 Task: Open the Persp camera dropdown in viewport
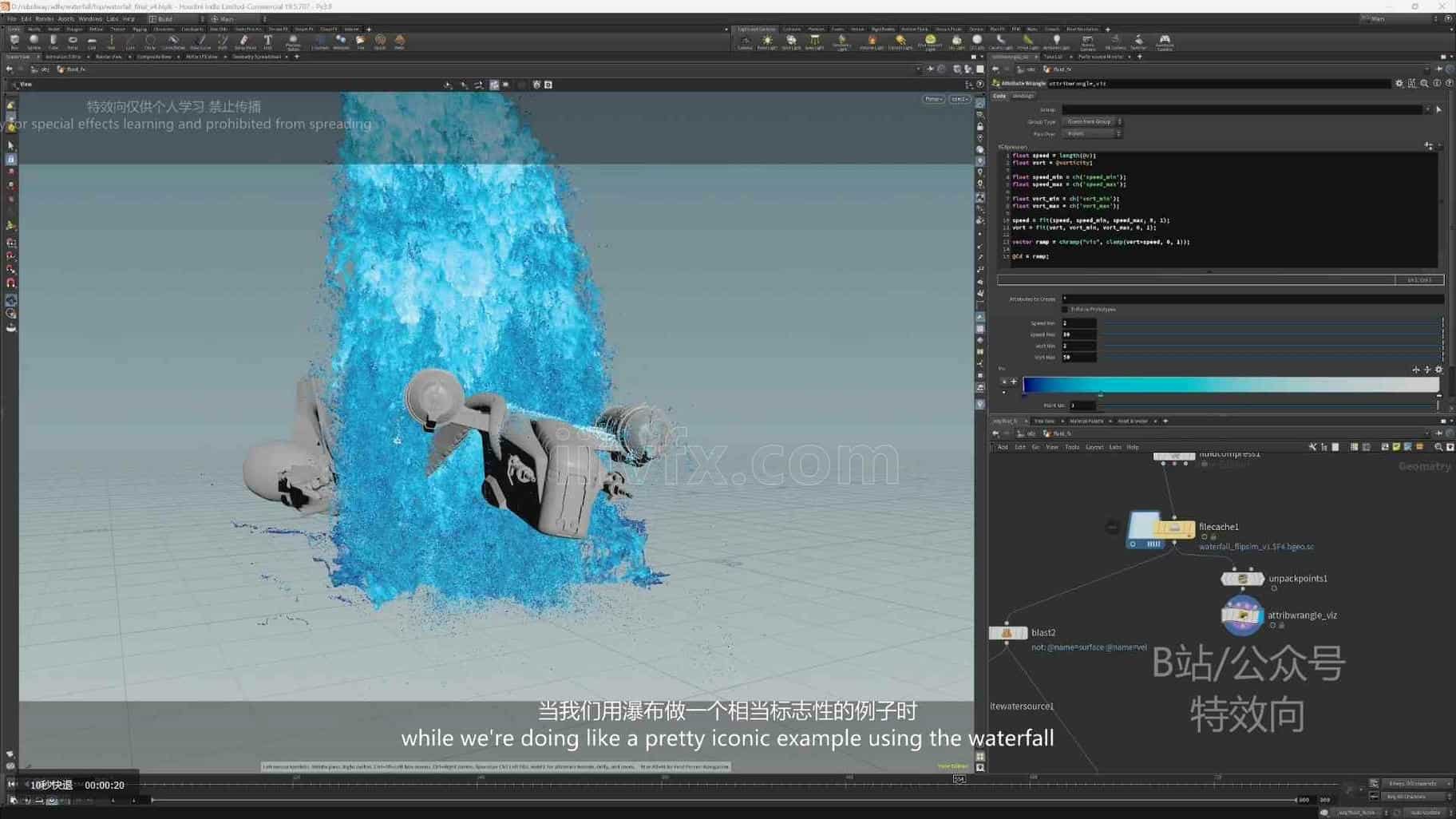[x=933, y=100]
